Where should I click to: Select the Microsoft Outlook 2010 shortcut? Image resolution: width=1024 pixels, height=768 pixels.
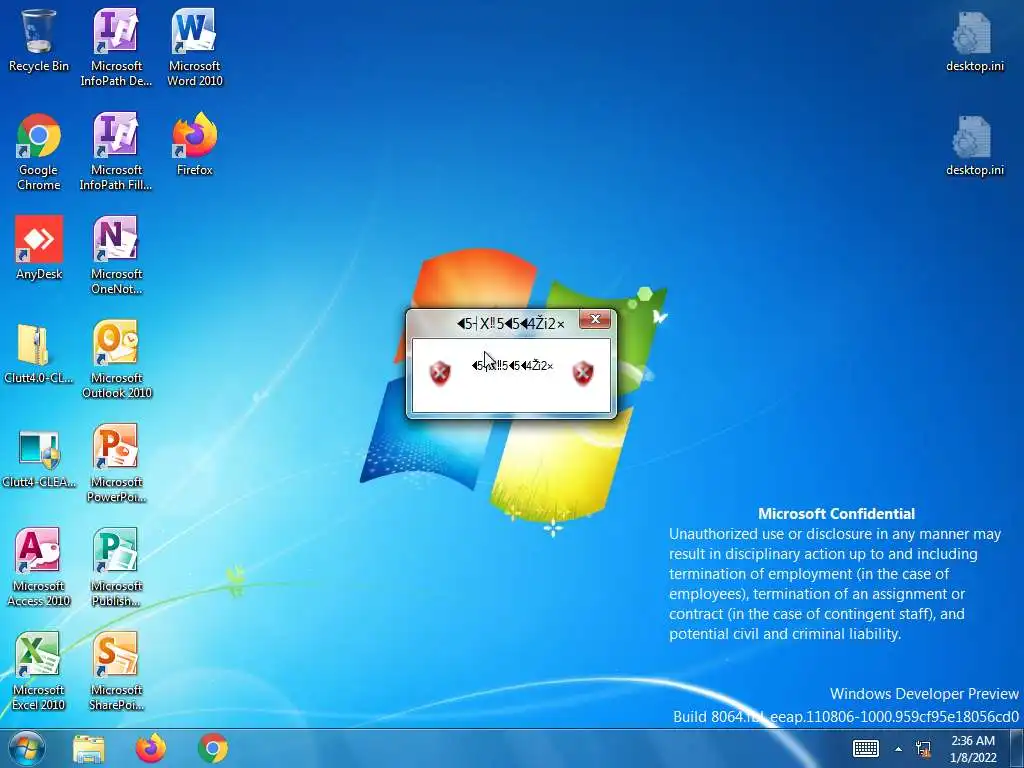click(116, 359)
